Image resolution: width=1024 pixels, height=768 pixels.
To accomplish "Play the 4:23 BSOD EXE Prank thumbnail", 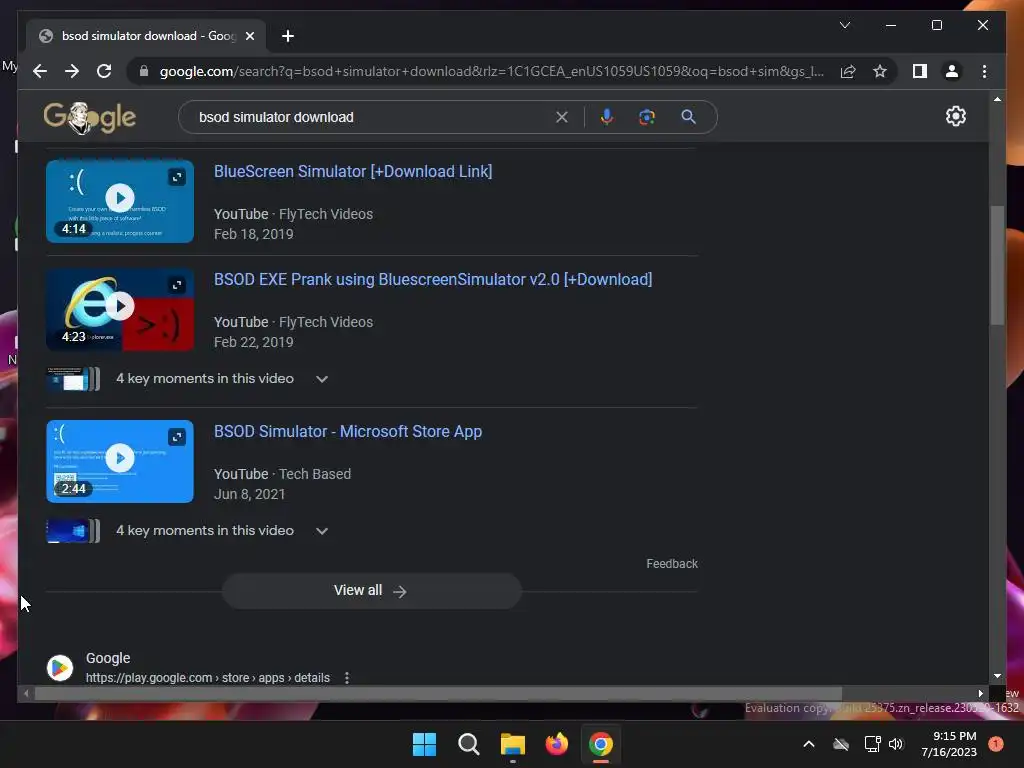I will pyautogui.click(x=120, y=306).
